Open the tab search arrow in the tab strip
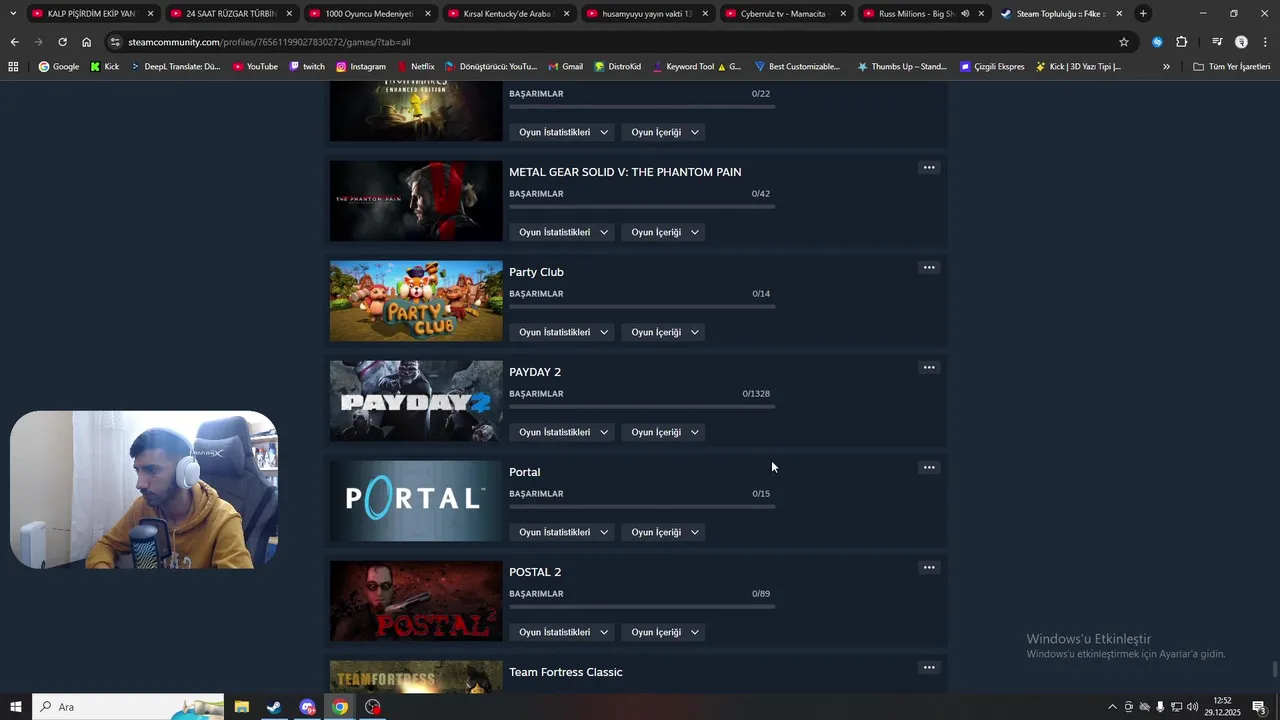The height and width of the screenshot is (720, 1280). click(12, 13)
